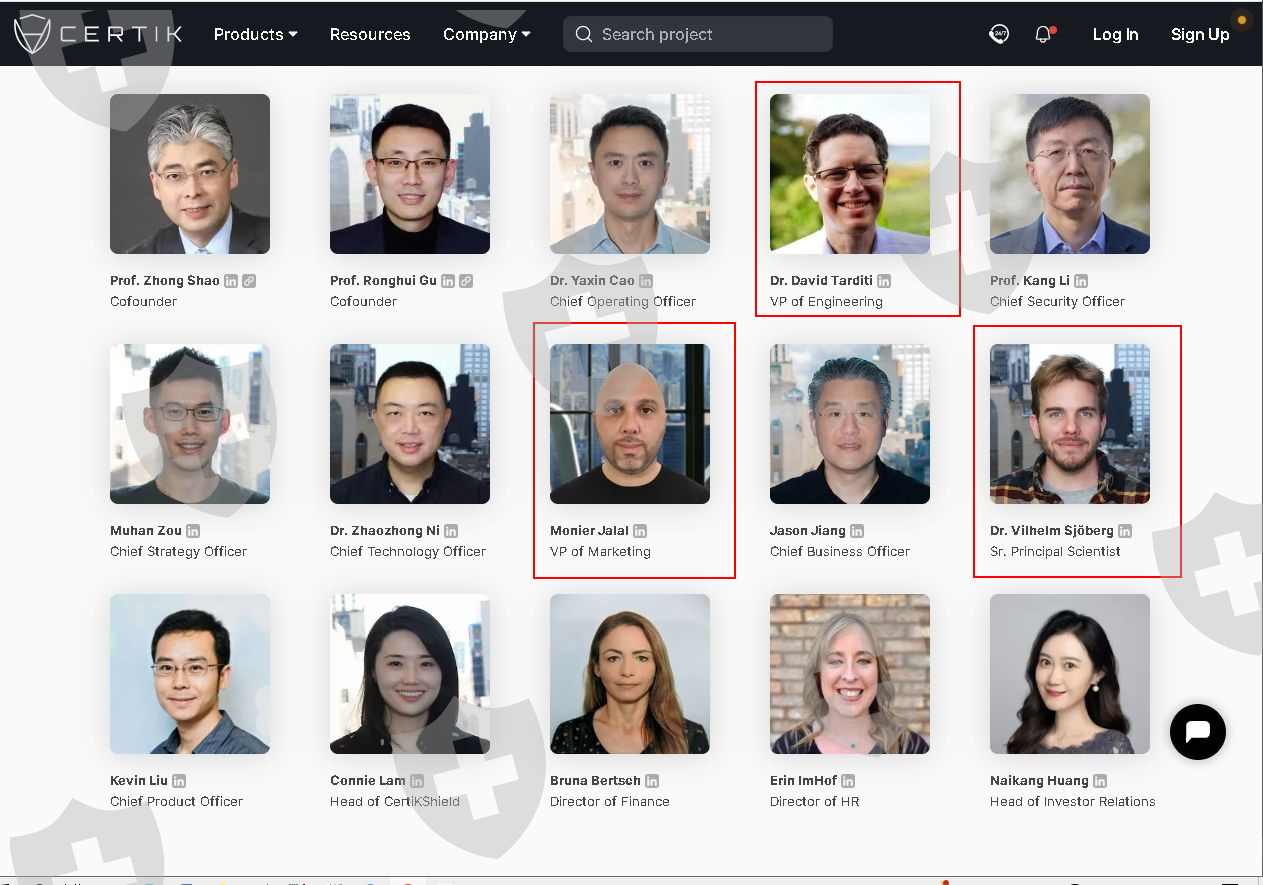Select the name text Dr. Vilhelm Sjöberg
1263x885 pixels.
(x=1052, y=531)
